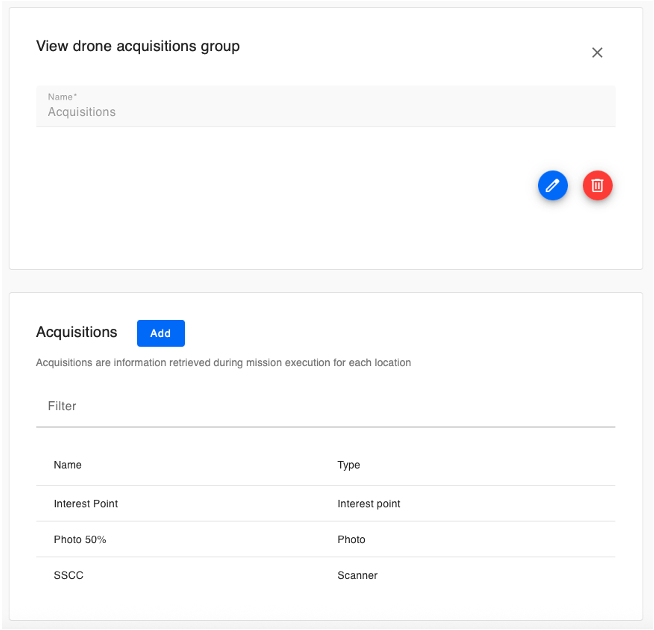
Task: Click the lowercase Interest point type cell
Action: pos(369,504)
